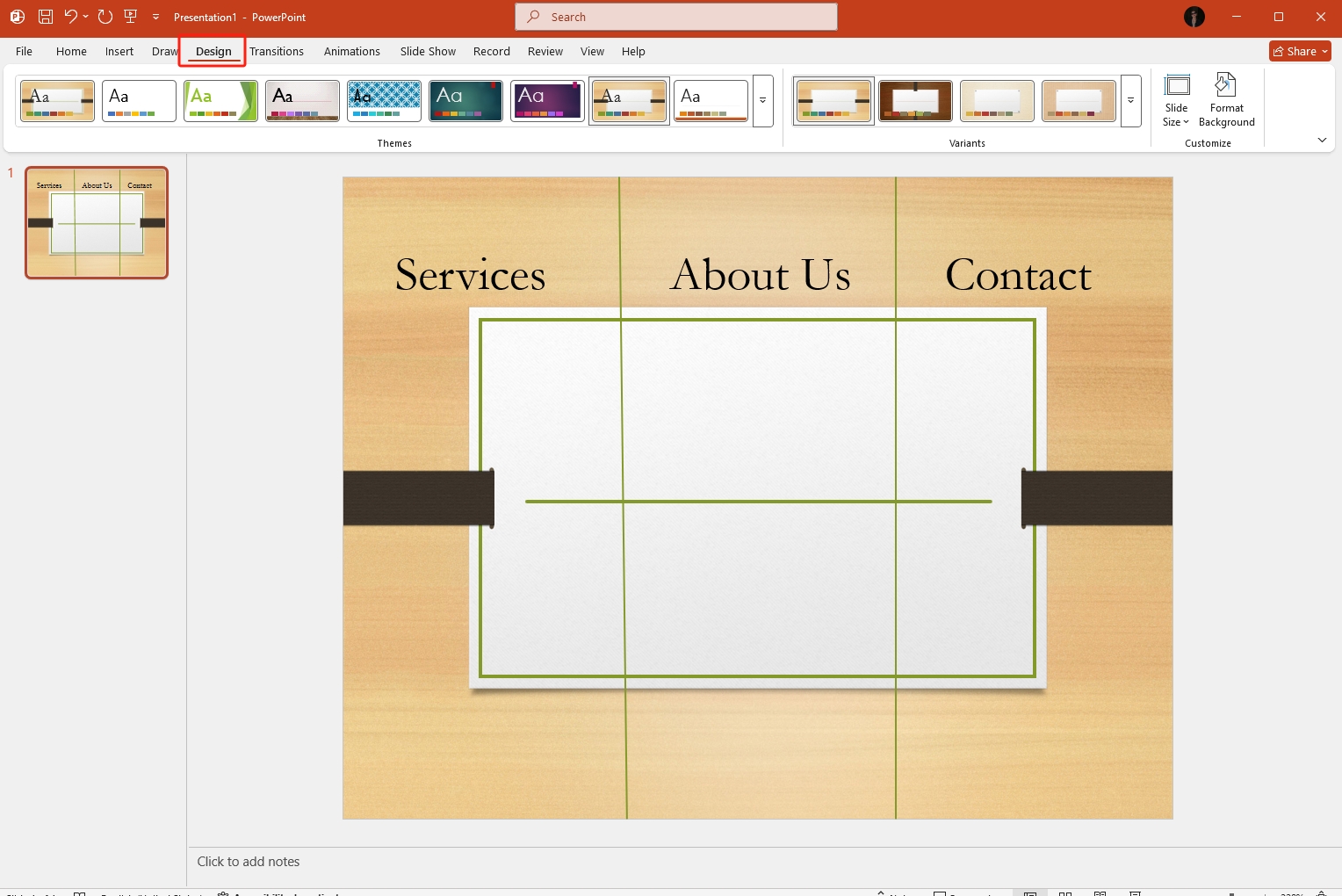The width and height of the screenshot is (1342, 896).
Task: Open the Record tab
Action: (x=492, y=51)
